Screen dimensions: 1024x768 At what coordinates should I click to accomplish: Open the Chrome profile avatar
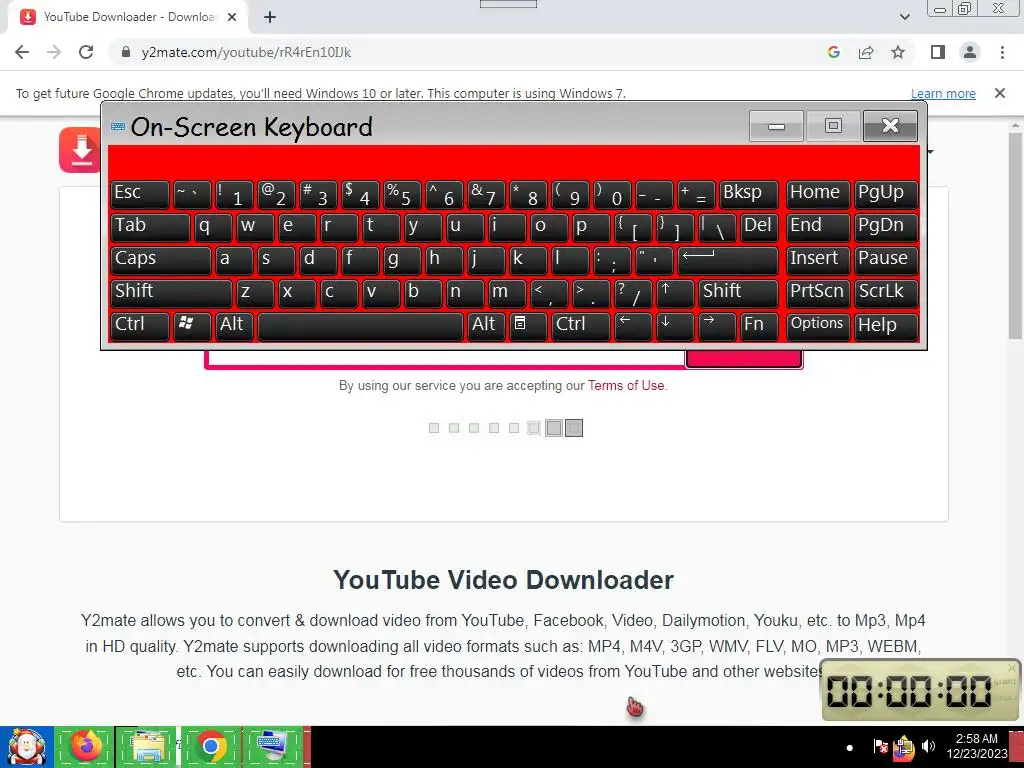pos(970,52)
